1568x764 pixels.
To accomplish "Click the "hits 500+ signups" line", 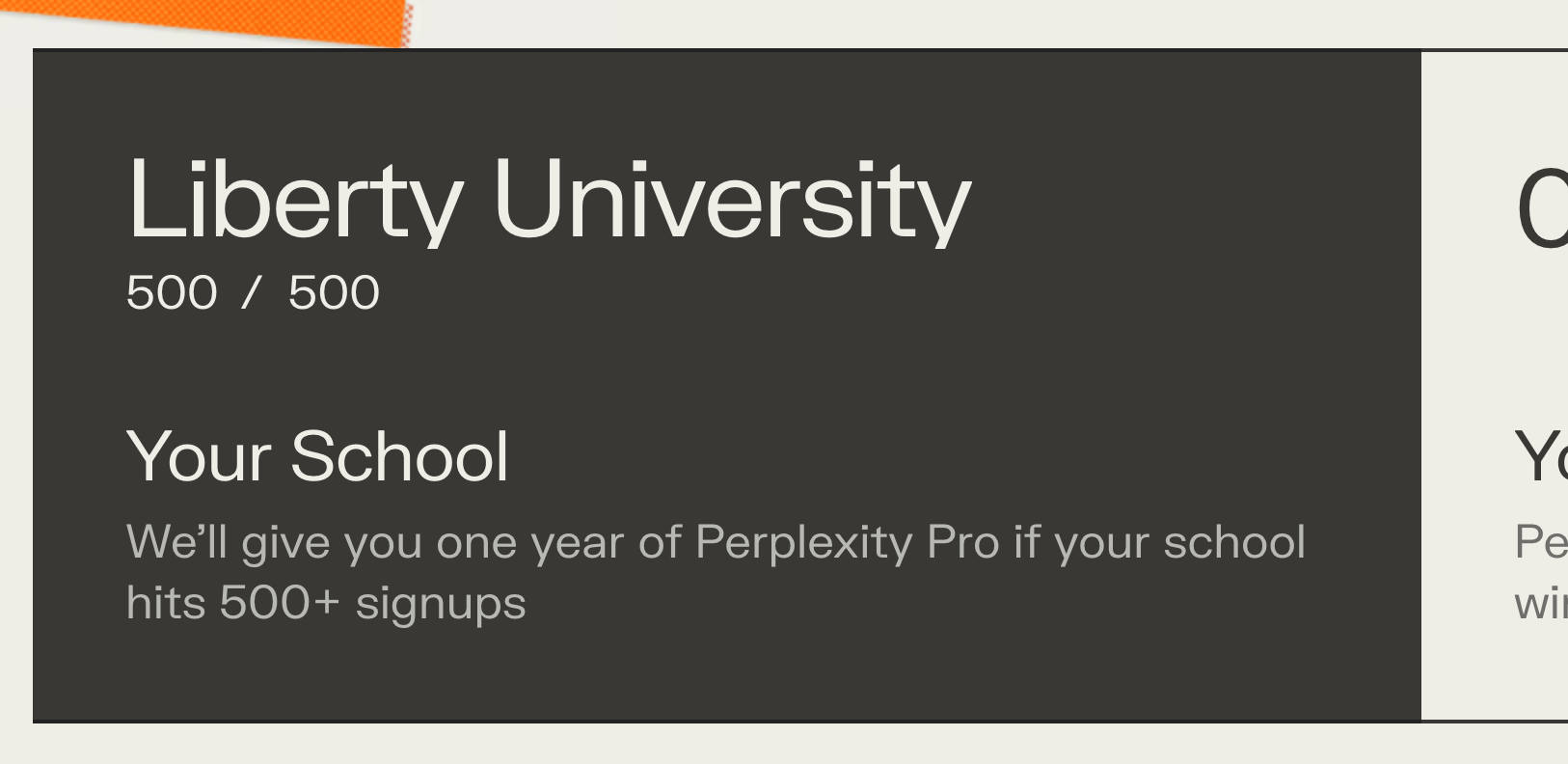I will (326, 604).
